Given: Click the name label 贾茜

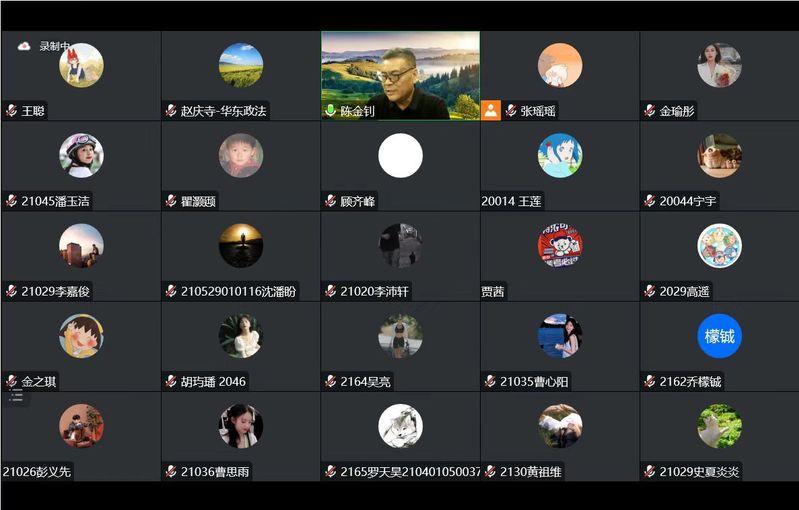Looking at the screenshot, I should click(492, 291).
